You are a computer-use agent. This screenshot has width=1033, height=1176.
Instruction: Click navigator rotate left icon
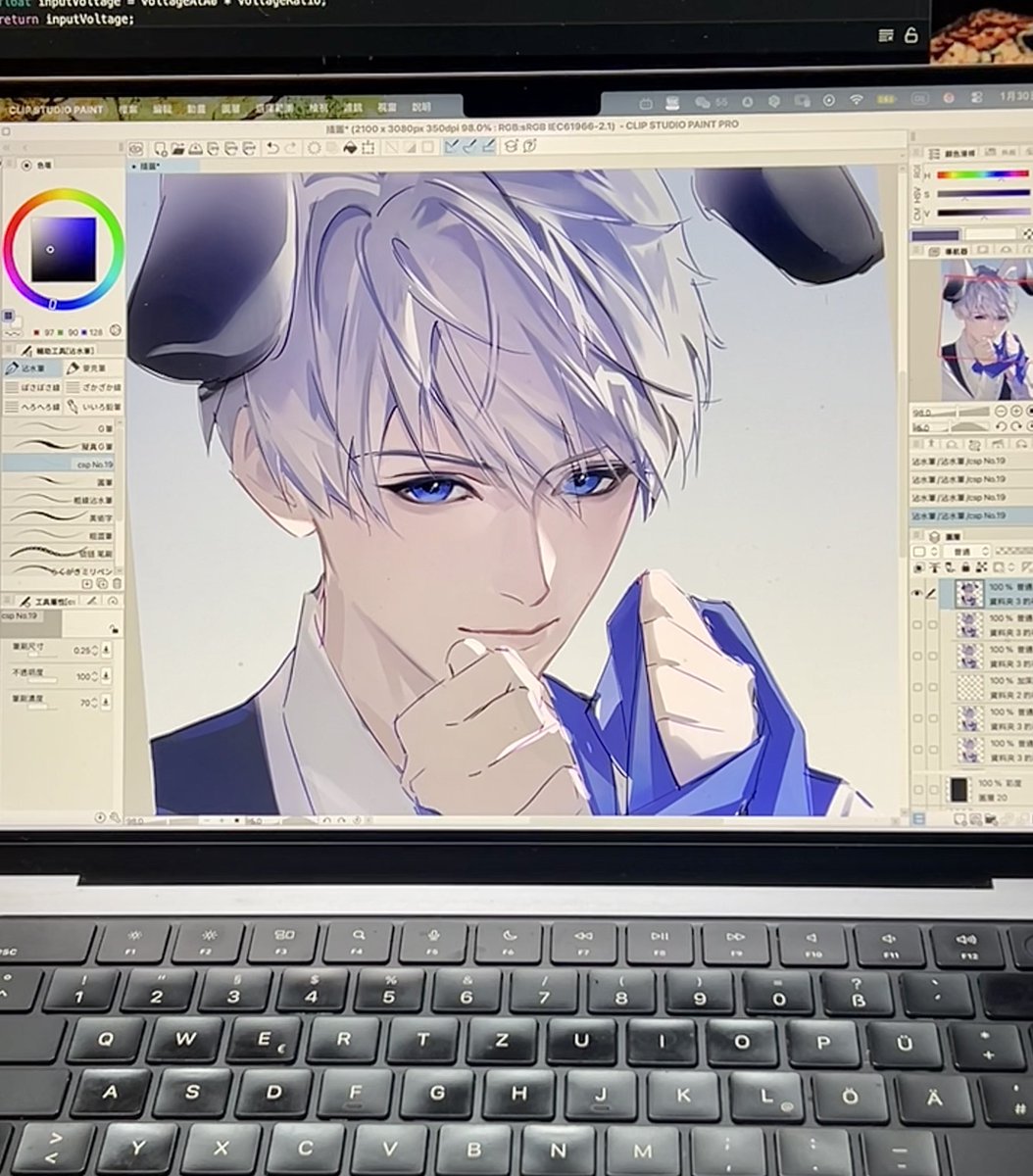tap(1001, 426)
